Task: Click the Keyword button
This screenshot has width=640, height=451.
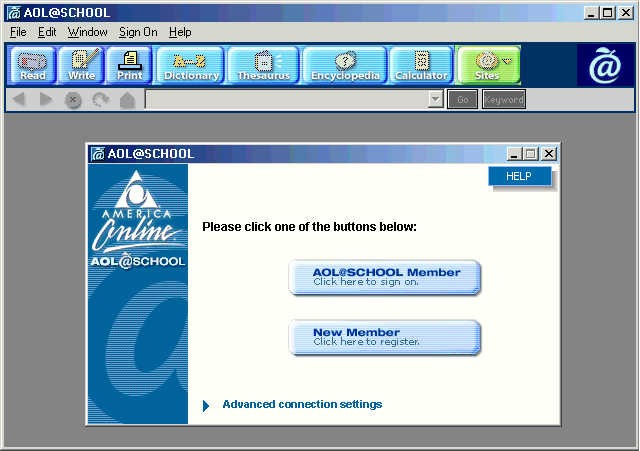Action: coord(504,100)
